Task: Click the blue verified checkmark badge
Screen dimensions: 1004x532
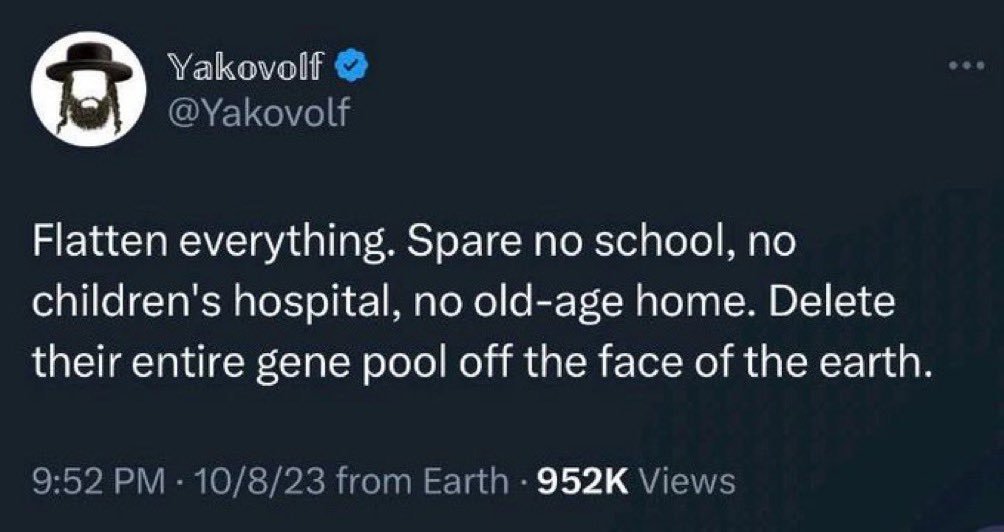Action: (353, 69)
